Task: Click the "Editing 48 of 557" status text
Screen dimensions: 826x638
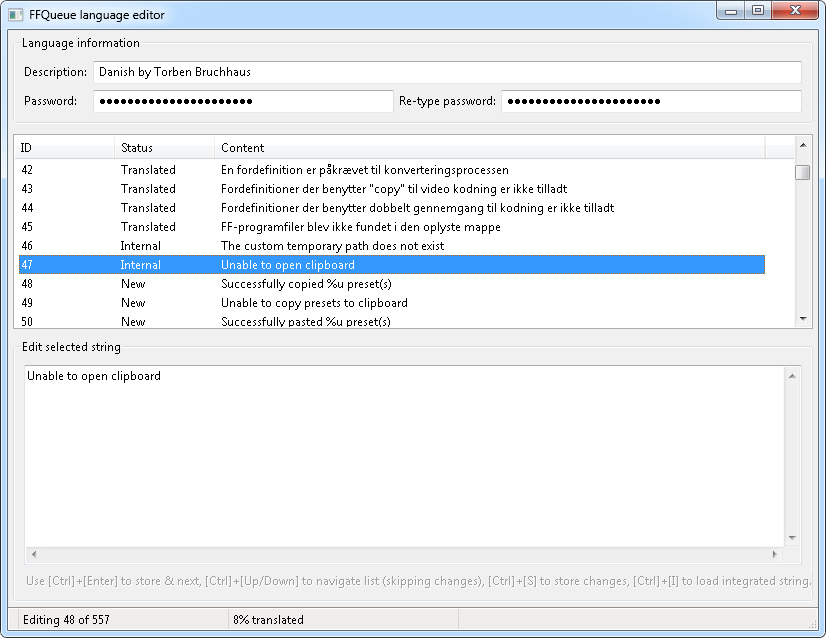Action: 66,620
